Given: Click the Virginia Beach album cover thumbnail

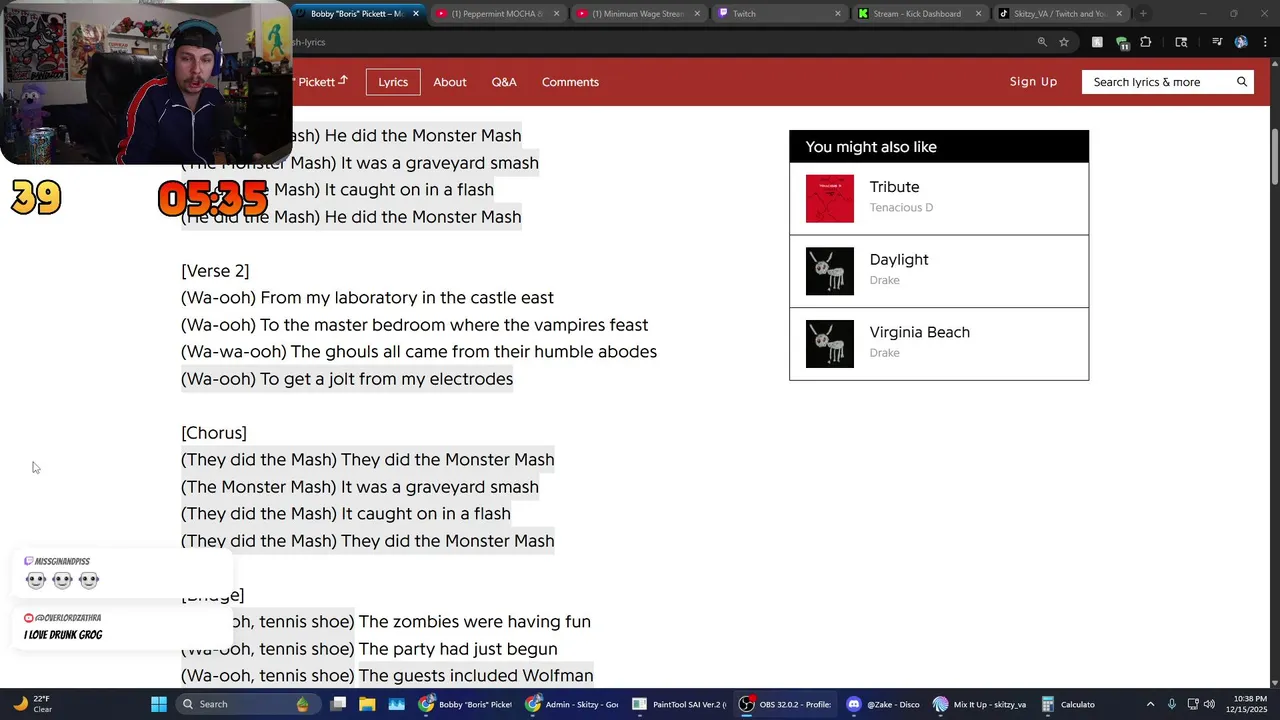Looking at the screenshot, I should (x=830, y=344).
